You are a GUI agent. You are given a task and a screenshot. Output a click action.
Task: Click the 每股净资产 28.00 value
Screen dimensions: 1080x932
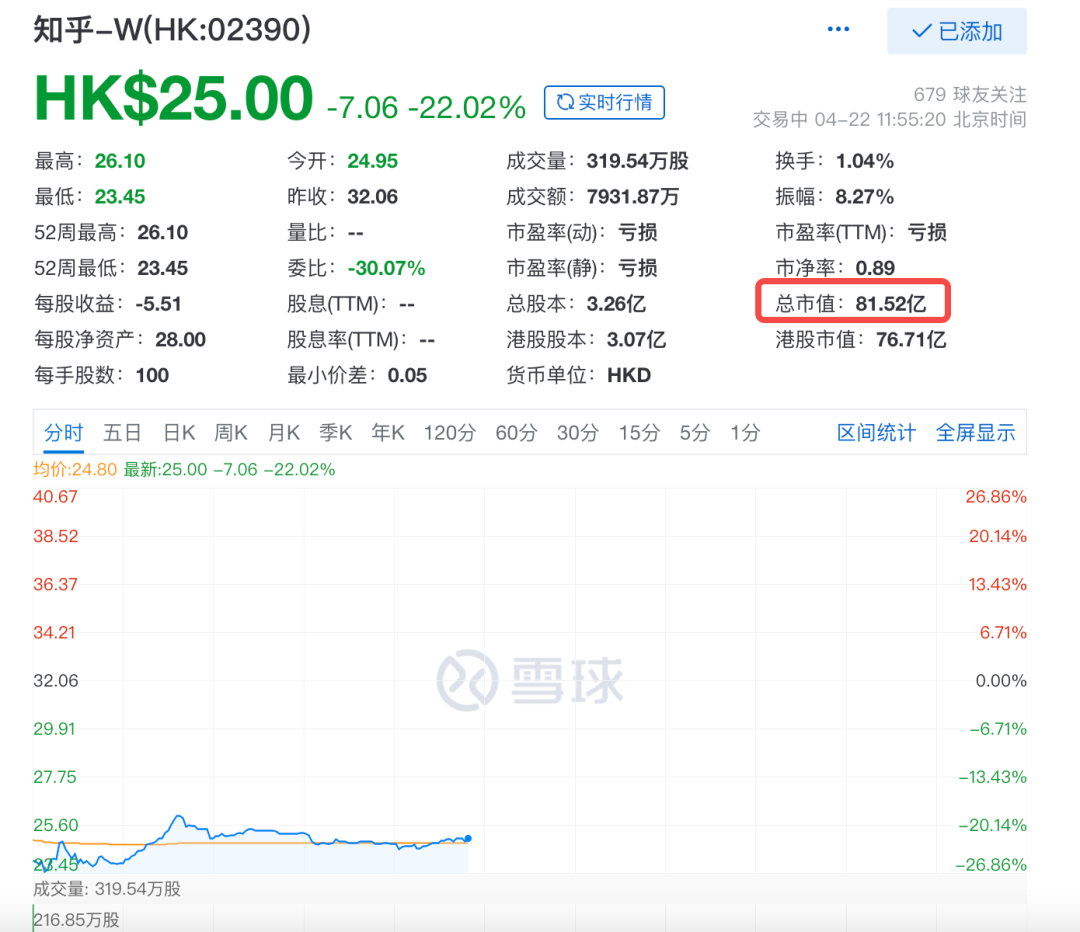pyautogui.click(x=120, y=339)
